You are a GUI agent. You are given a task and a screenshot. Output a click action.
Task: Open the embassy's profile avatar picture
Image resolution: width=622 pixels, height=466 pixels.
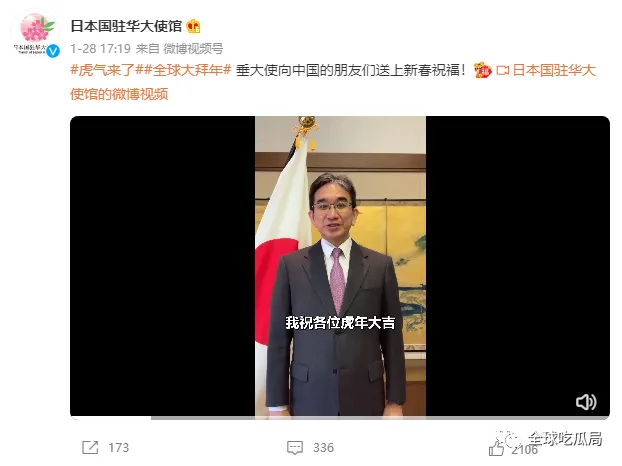point(35,33)
